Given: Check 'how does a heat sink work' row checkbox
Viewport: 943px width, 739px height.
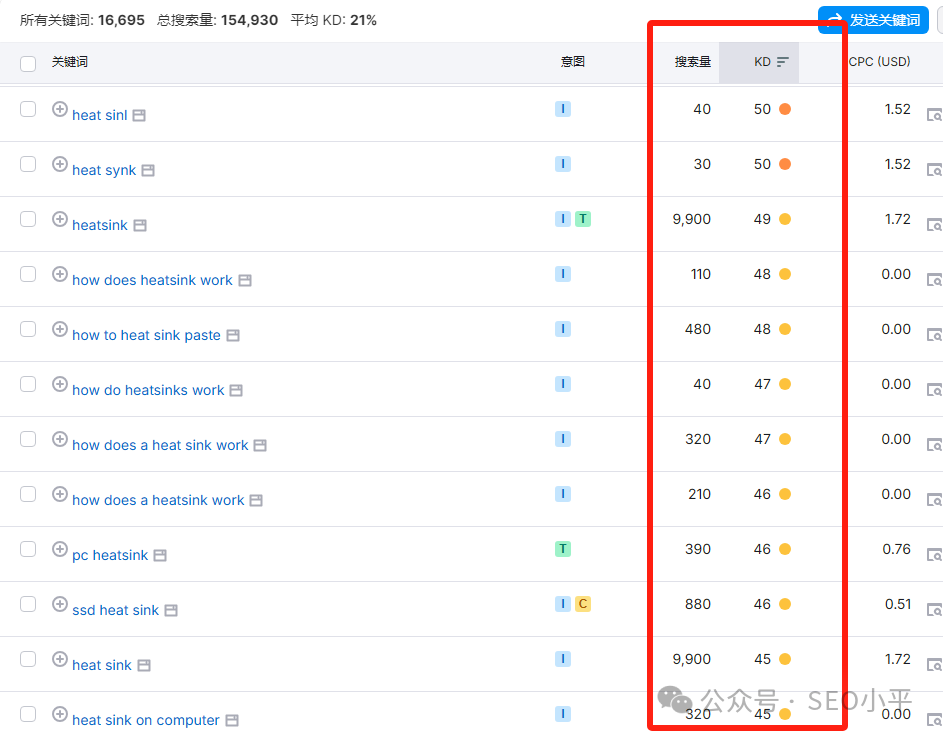Looking at the screenshot, I should point(28,439).
